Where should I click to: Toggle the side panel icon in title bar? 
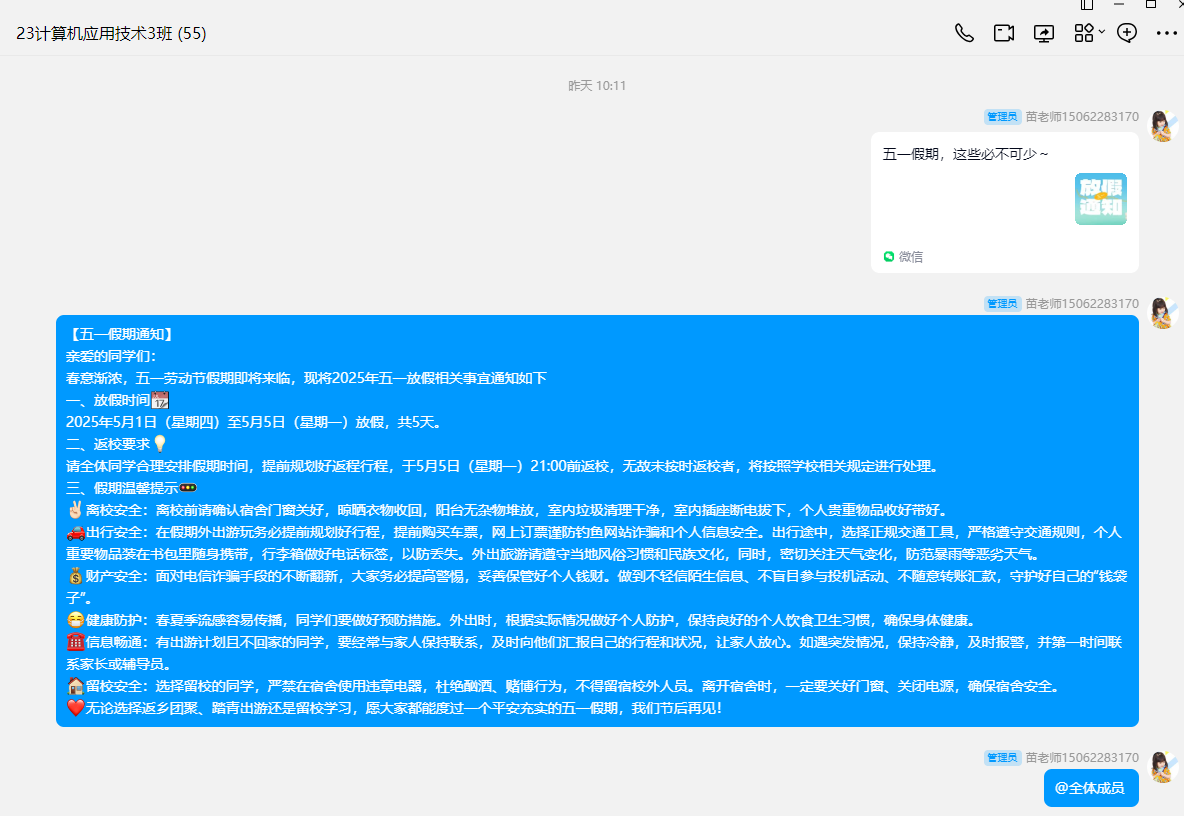click(1087, 5)
